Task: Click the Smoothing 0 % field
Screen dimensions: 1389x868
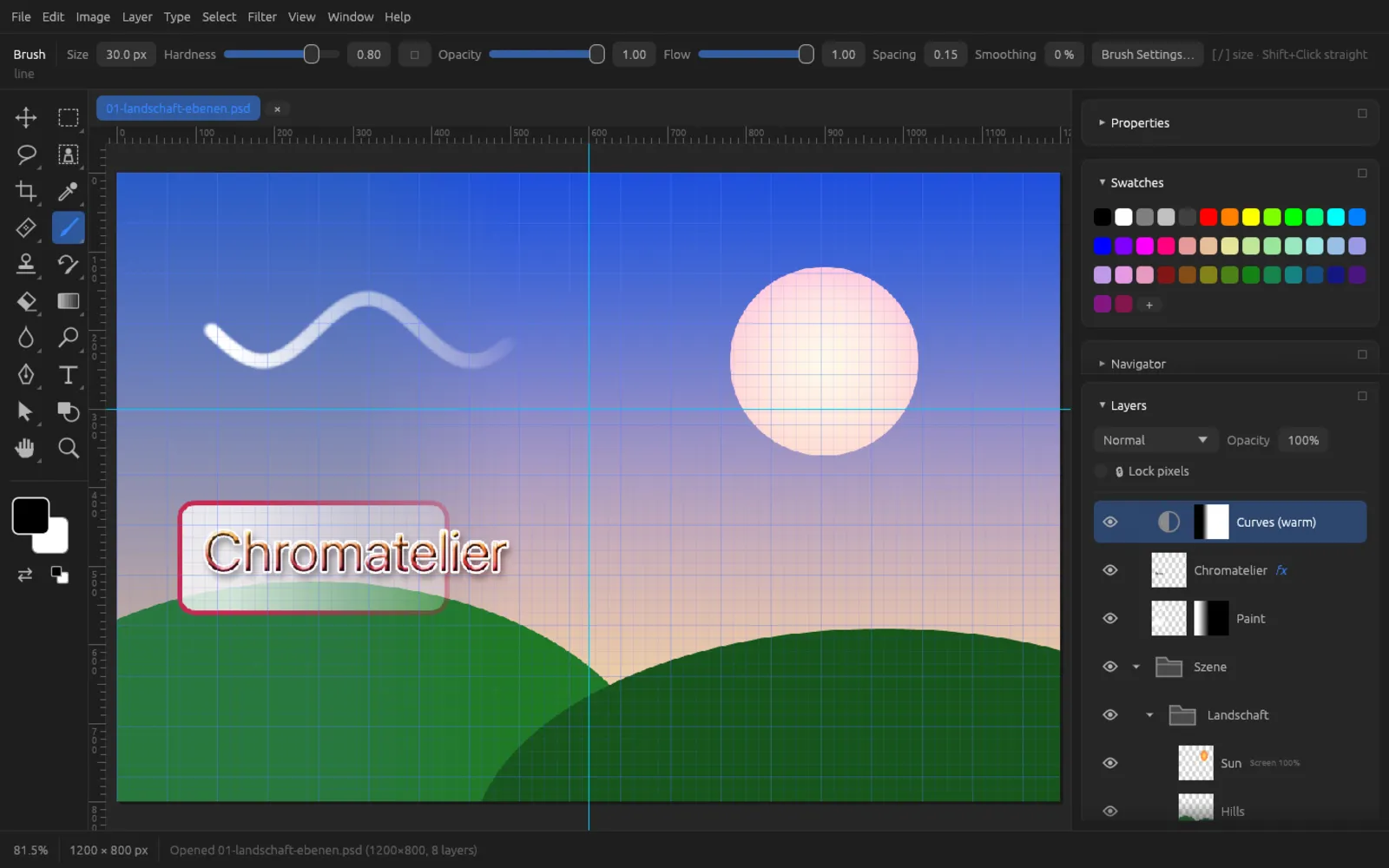Action: point(1064,55)
